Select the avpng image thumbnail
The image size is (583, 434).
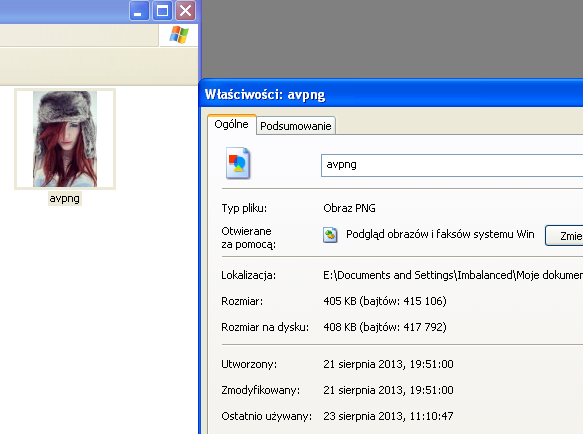click(x=65, y=139)
